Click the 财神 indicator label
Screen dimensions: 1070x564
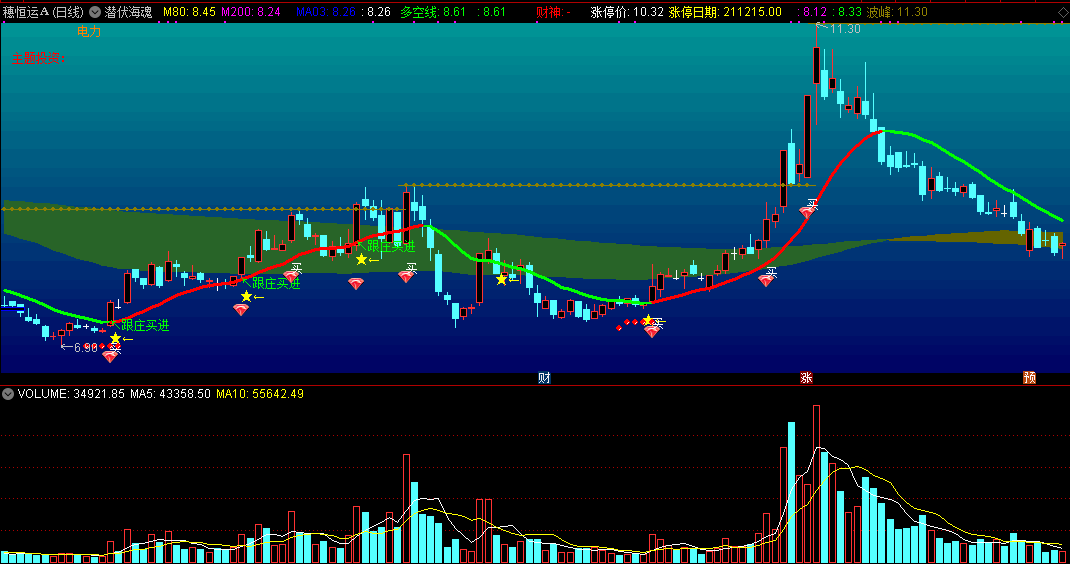click(553, 12)
